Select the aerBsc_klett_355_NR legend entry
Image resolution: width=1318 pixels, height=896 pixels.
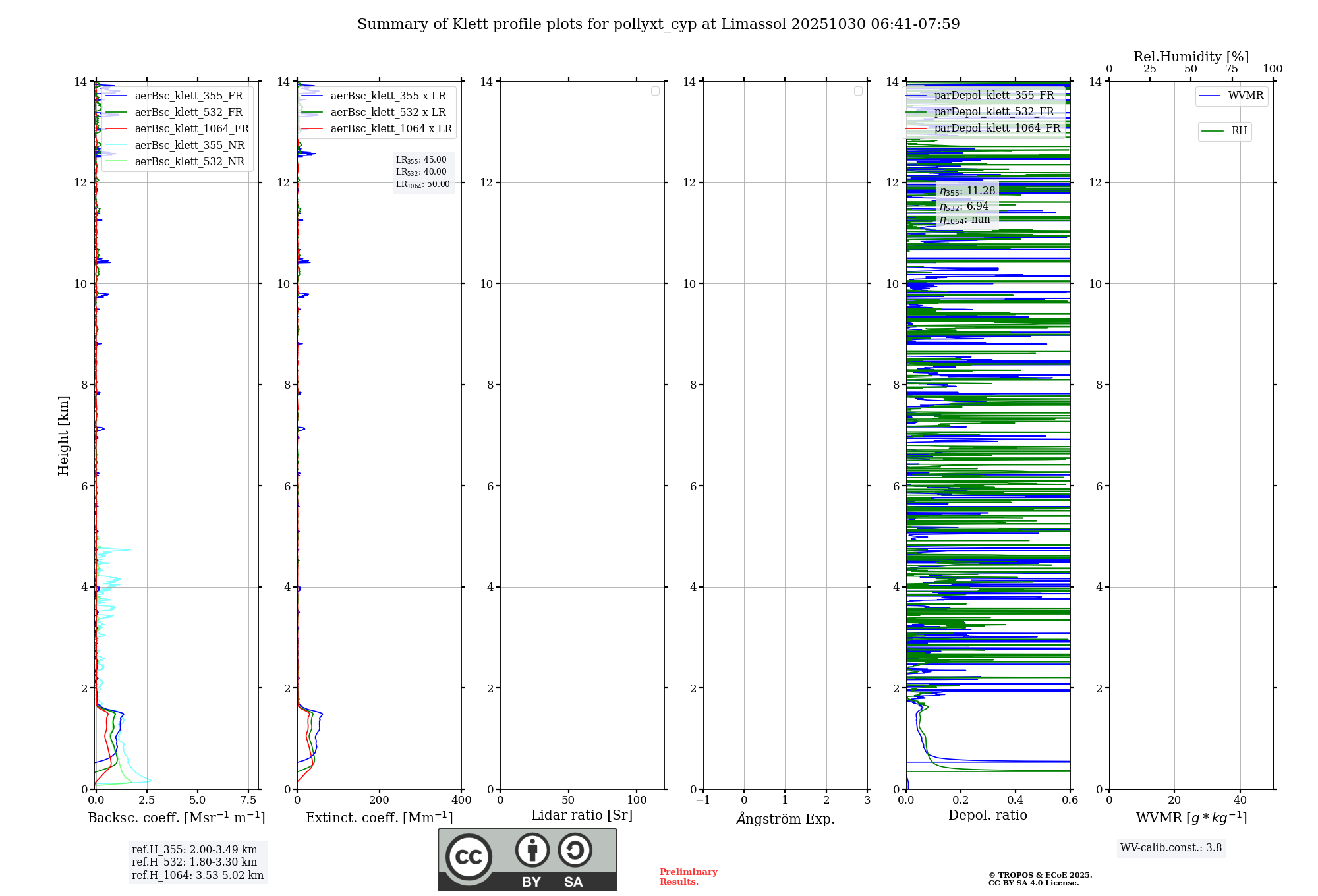189,145
